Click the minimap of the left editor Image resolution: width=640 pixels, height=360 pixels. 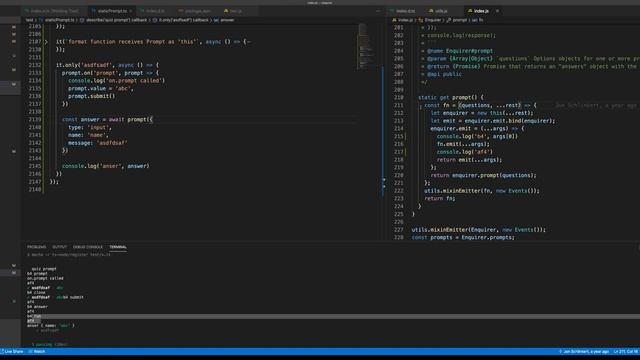[x=366, y=46]
